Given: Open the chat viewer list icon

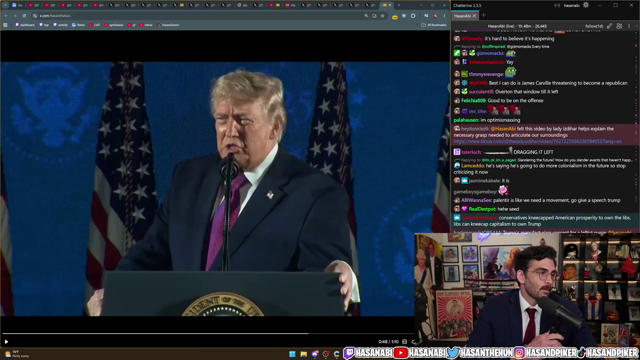Looking at the screenshot, I should (619, 26).
